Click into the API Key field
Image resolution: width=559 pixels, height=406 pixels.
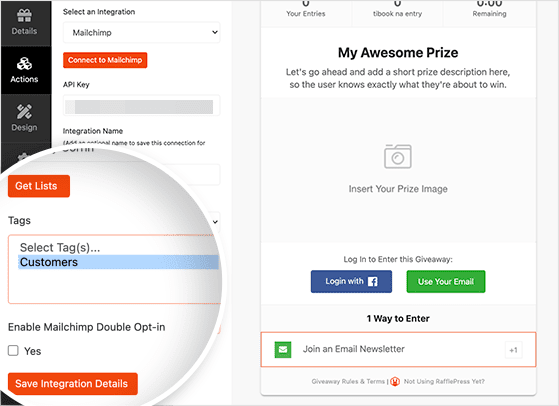[x=142, y=106]
